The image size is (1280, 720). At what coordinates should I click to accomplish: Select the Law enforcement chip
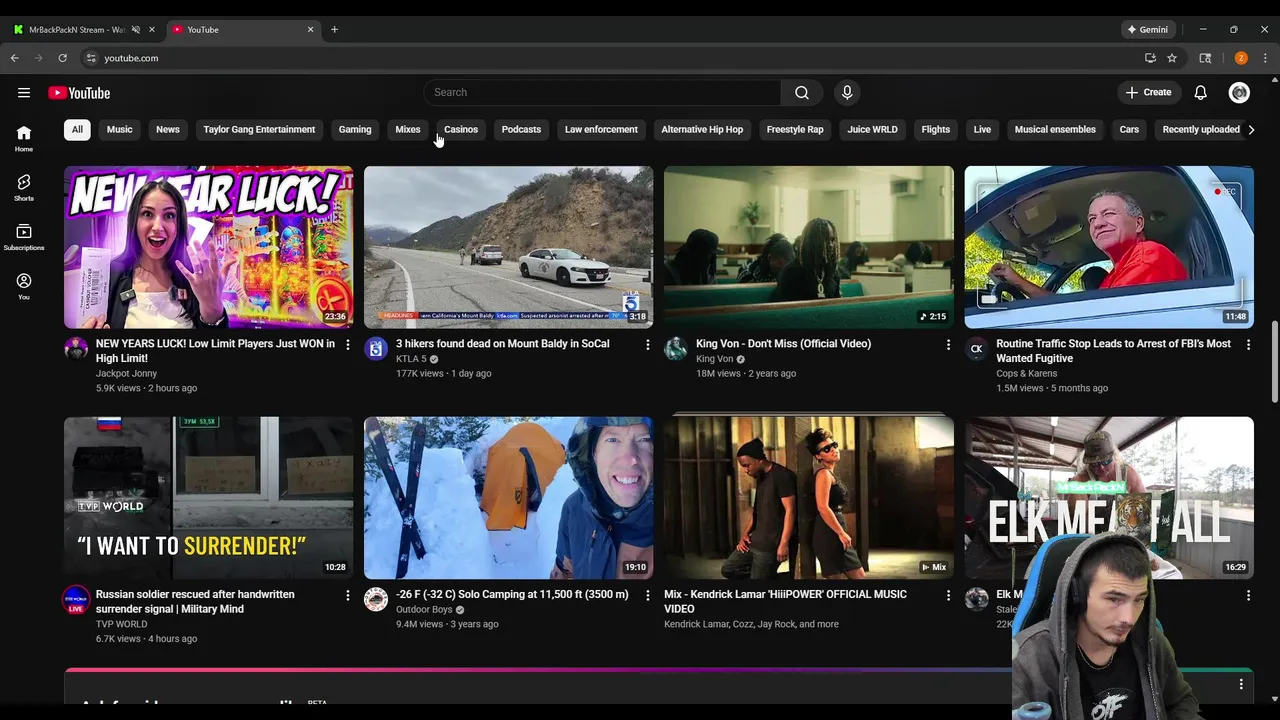pyautogui.click(x=601, y=129)
